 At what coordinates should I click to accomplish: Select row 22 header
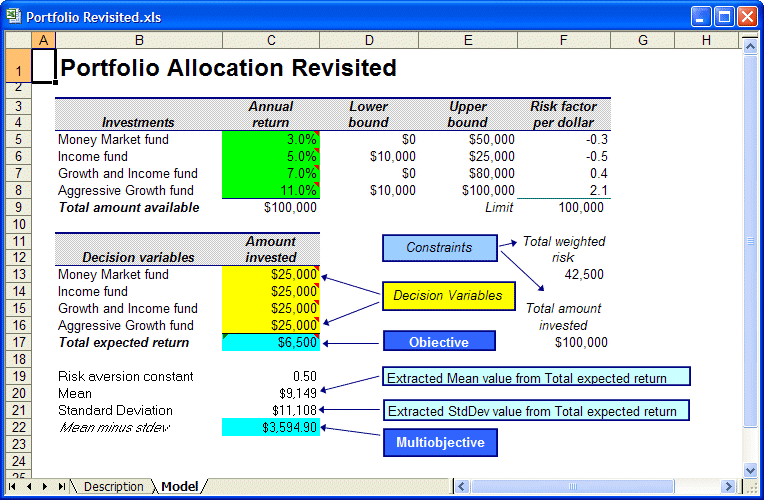pyautogui.click(x=19, y=427)
